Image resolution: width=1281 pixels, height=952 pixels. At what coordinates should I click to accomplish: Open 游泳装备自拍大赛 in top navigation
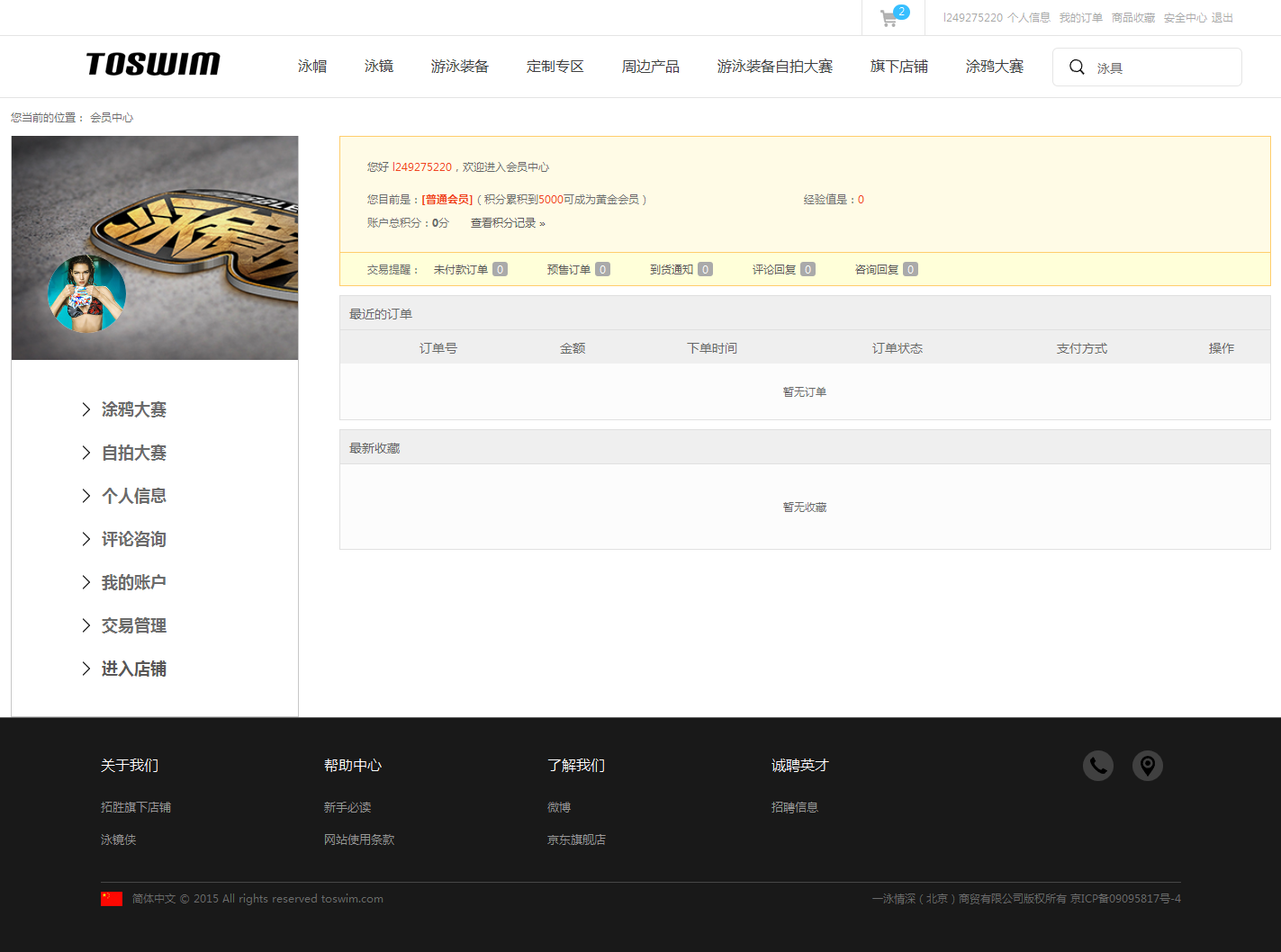pos(775,67)
